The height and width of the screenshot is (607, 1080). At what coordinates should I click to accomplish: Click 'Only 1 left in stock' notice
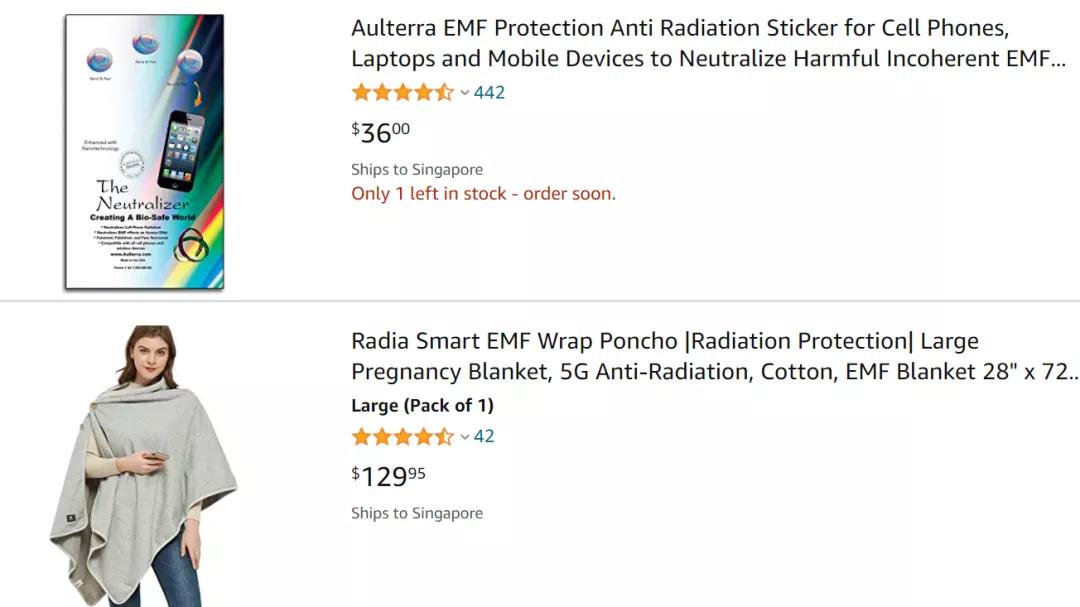[483, 194]
